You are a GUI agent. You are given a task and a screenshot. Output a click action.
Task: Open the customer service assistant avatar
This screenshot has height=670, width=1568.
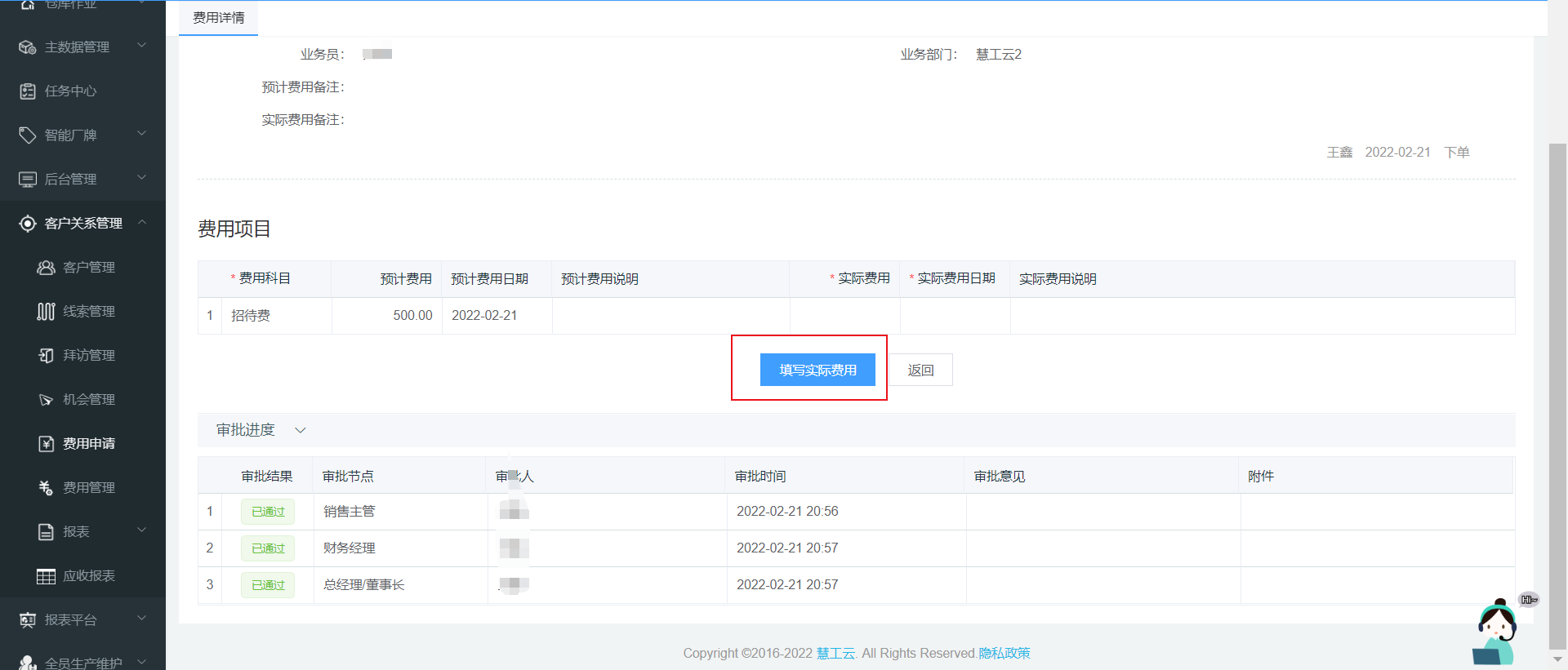coord(1496,632)
